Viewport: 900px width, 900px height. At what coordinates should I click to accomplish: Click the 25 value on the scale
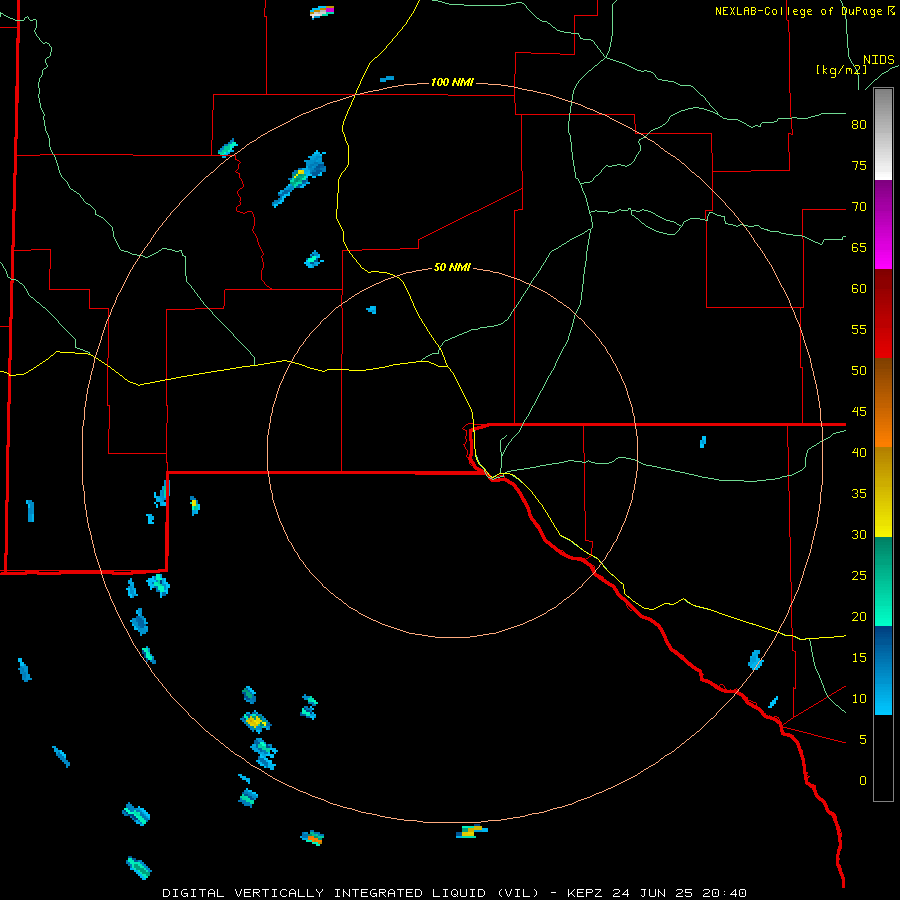[859, 575]
